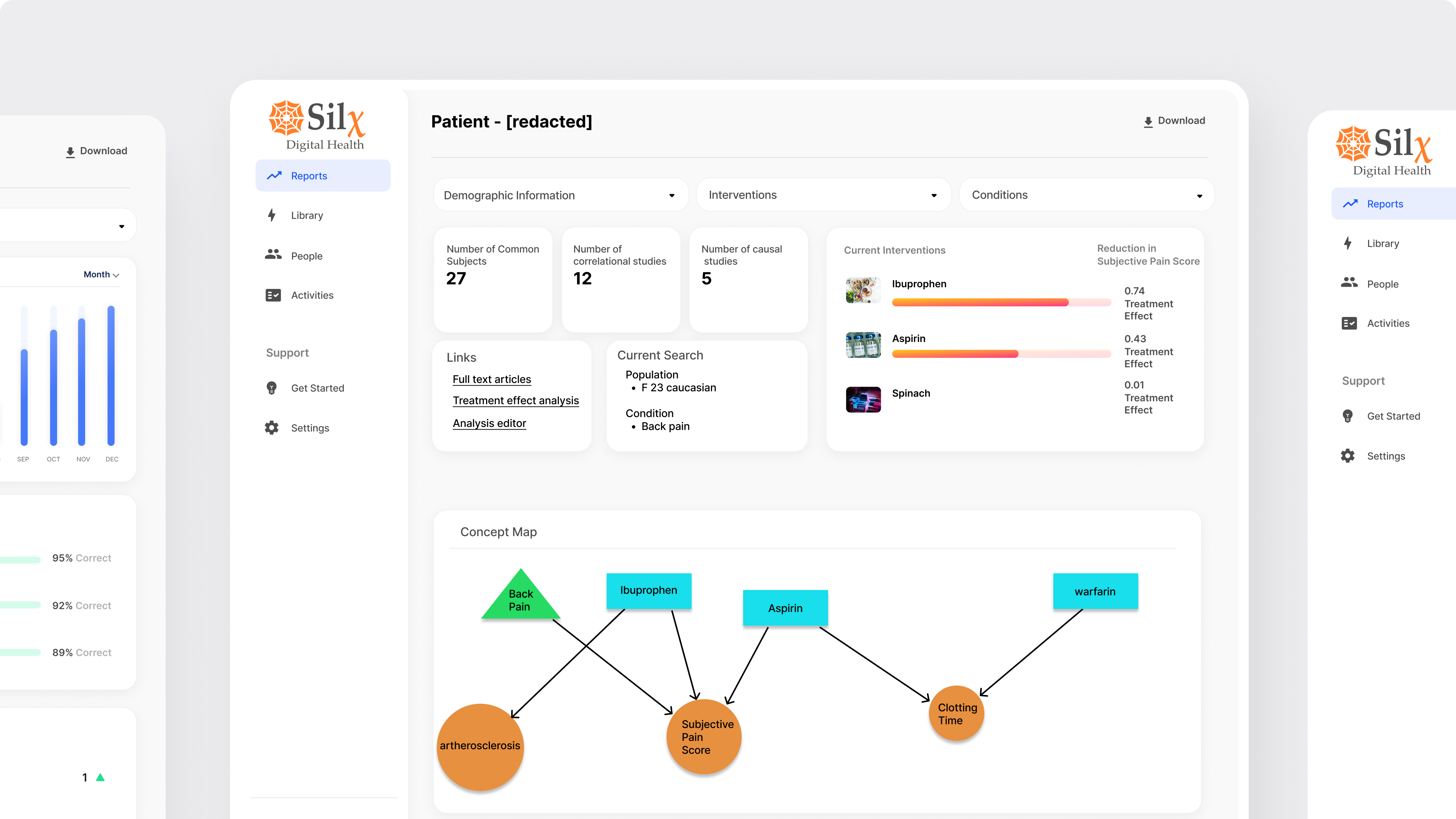1456x819 pixels.
Task: Click Reports label in right-side window
Action: [1385, 204]
